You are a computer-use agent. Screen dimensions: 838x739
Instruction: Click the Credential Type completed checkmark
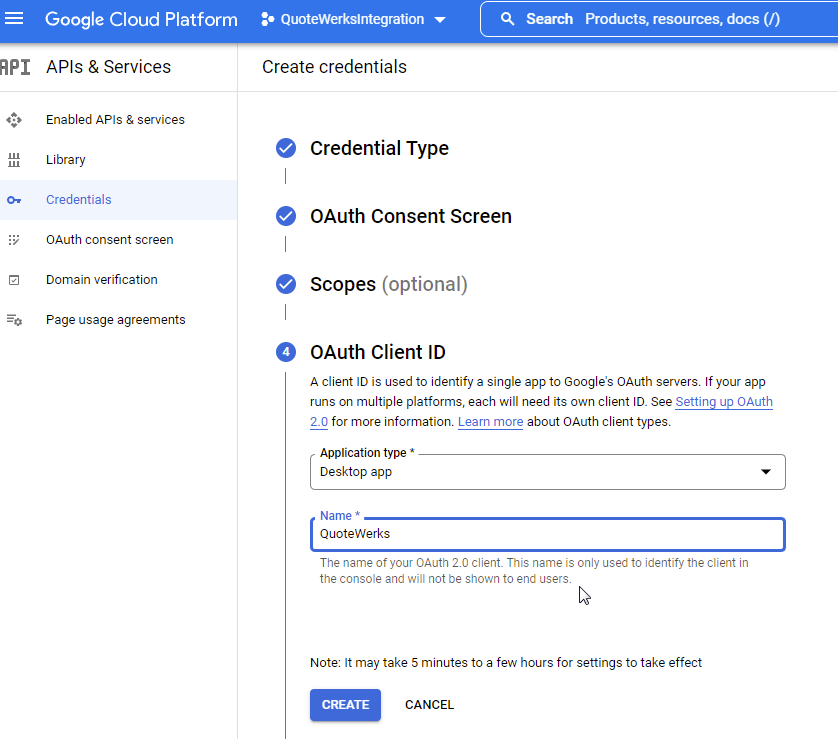pyautogui.click(x=286, y=149)
